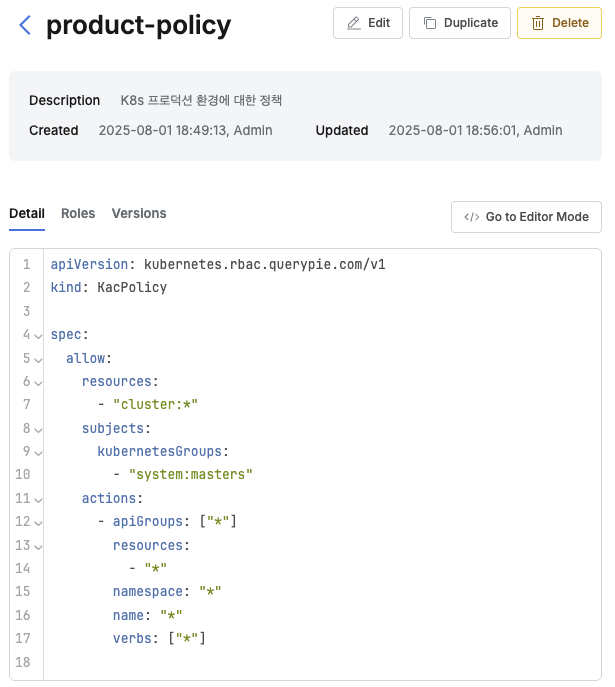Click the "system:masters" group value
This screenshot has width=615, height=687.
191,474
